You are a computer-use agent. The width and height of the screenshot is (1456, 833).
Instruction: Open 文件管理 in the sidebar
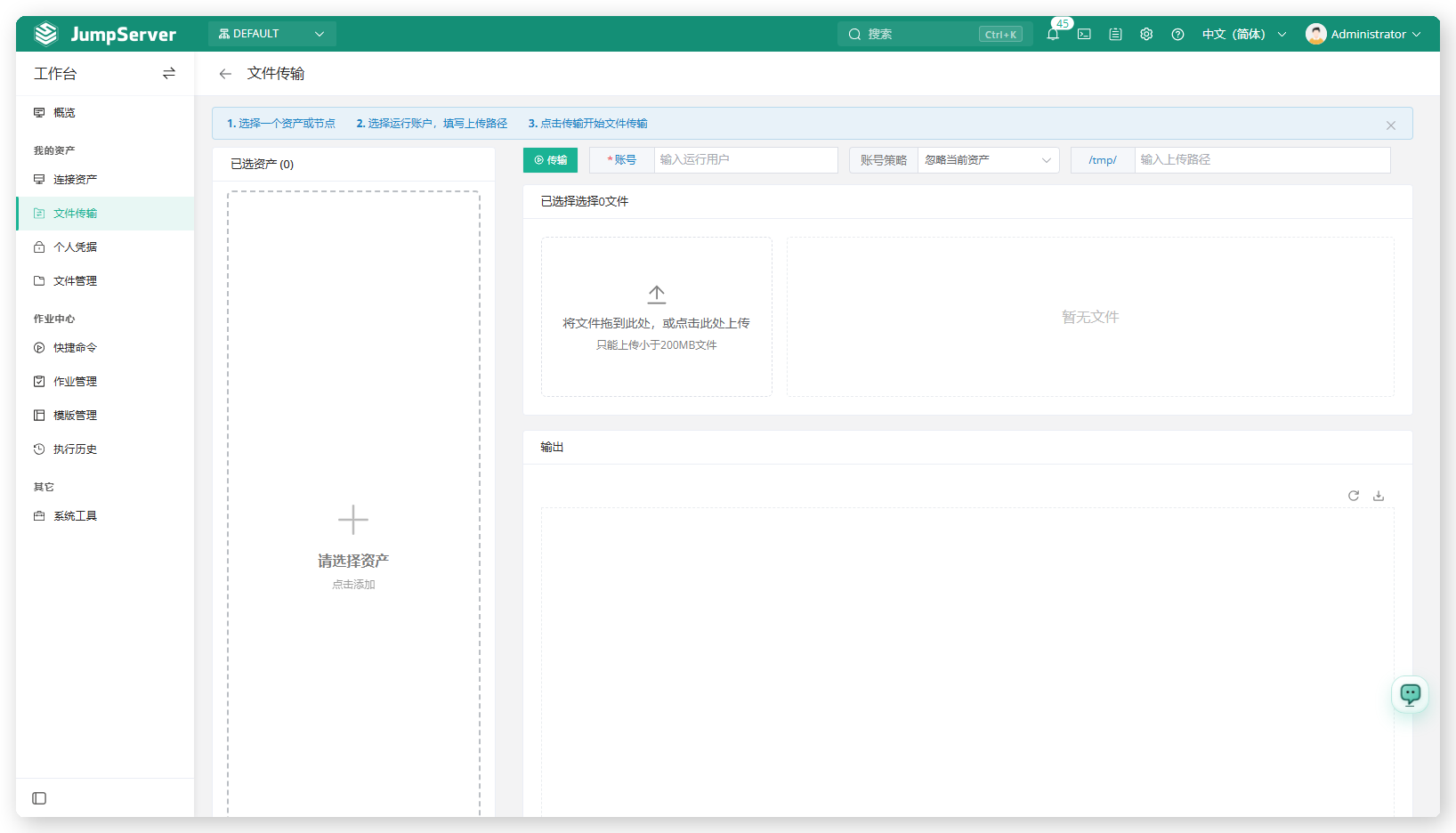click(105, 281)
